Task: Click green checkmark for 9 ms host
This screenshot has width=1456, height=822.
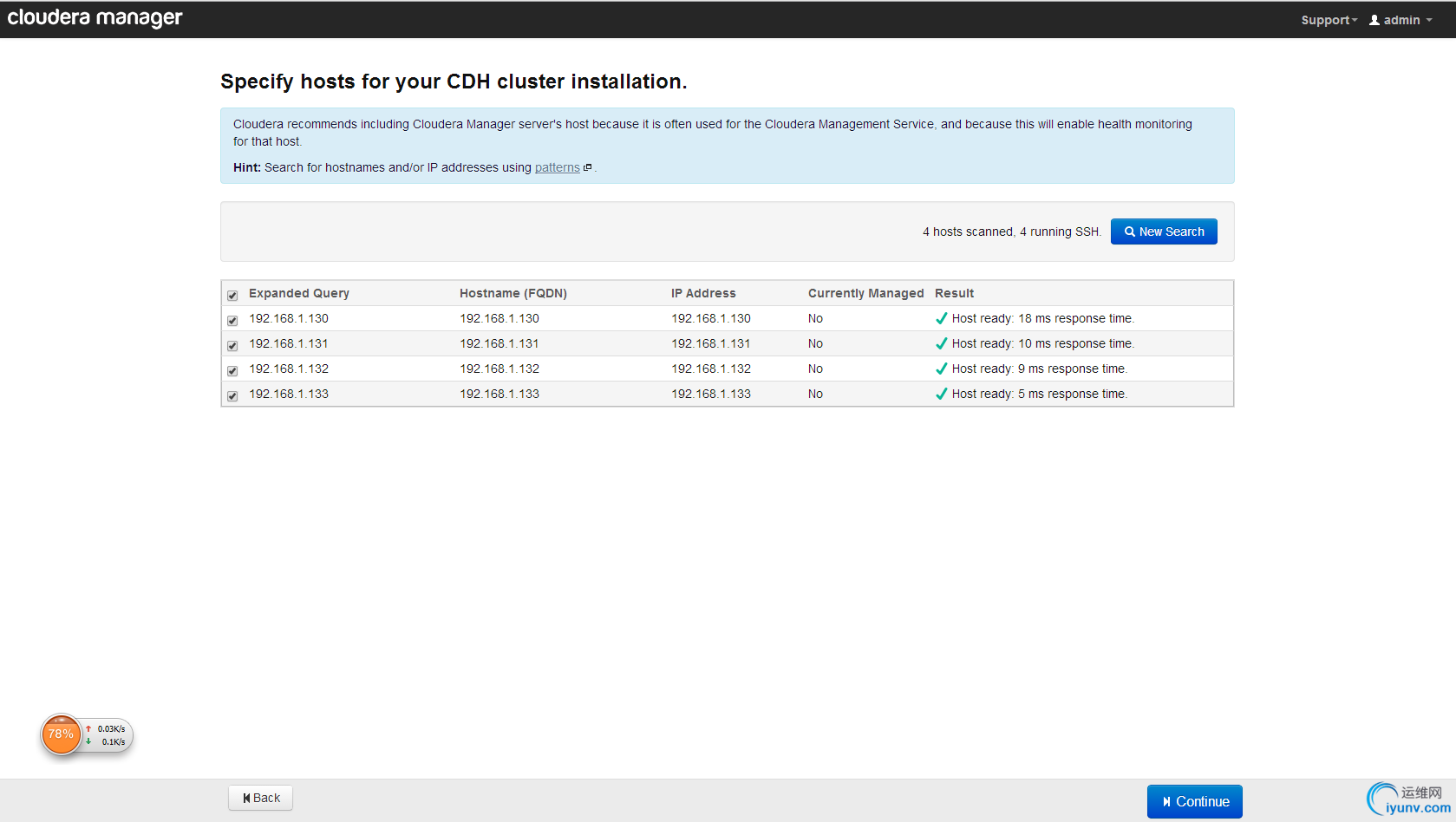Action: point(941,369)
